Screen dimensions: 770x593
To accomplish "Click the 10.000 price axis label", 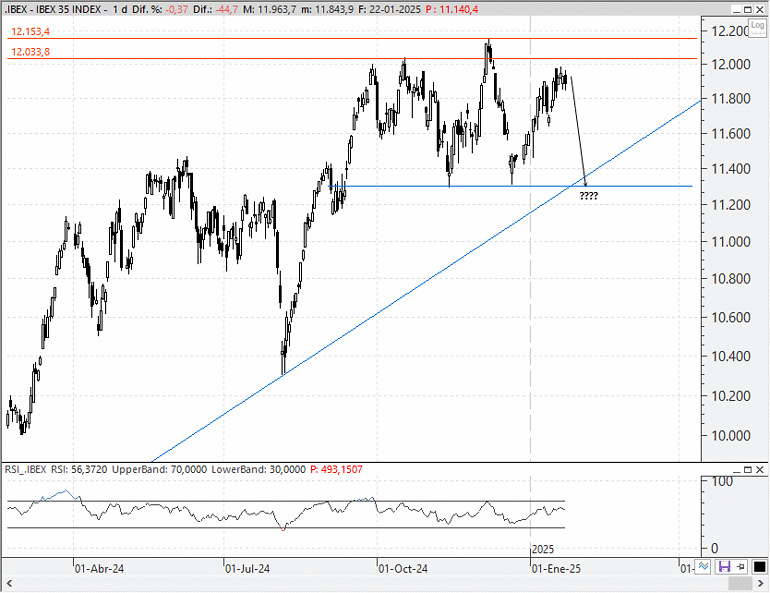I will click(731, 435).
